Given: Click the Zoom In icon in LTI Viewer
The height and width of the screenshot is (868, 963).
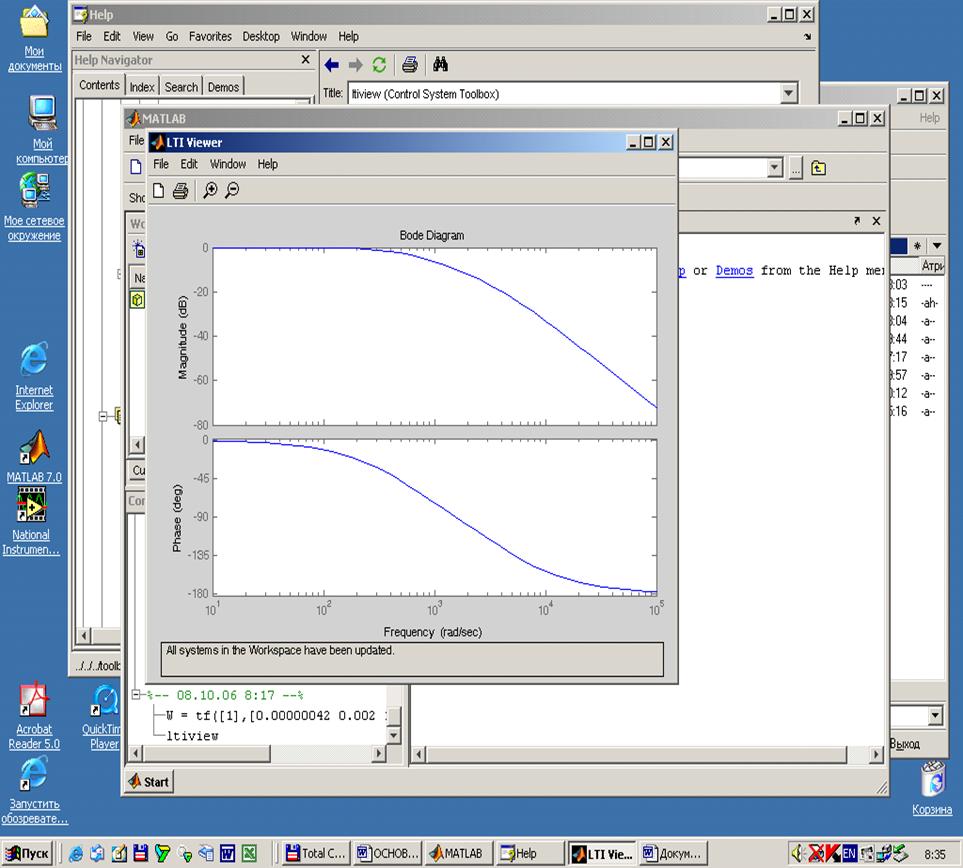Looking at the screenshot, I should tap(210, 191).
